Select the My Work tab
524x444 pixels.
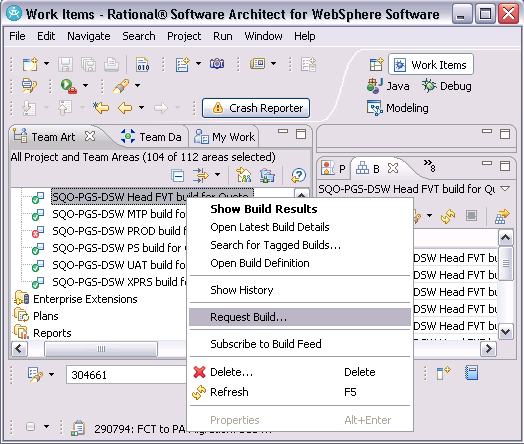(225, 137)
